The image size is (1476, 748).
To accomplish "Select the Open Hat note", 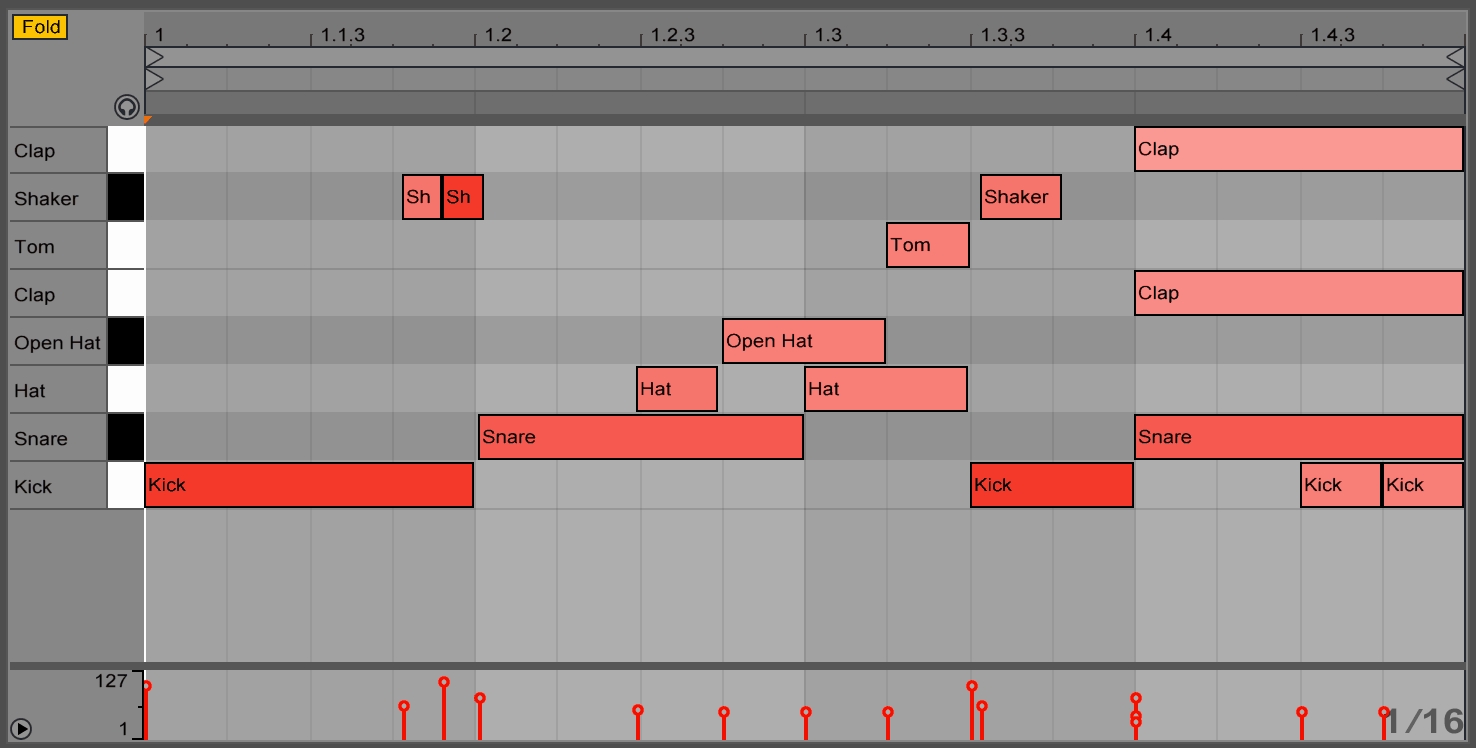I will click(x=804, y=341).
